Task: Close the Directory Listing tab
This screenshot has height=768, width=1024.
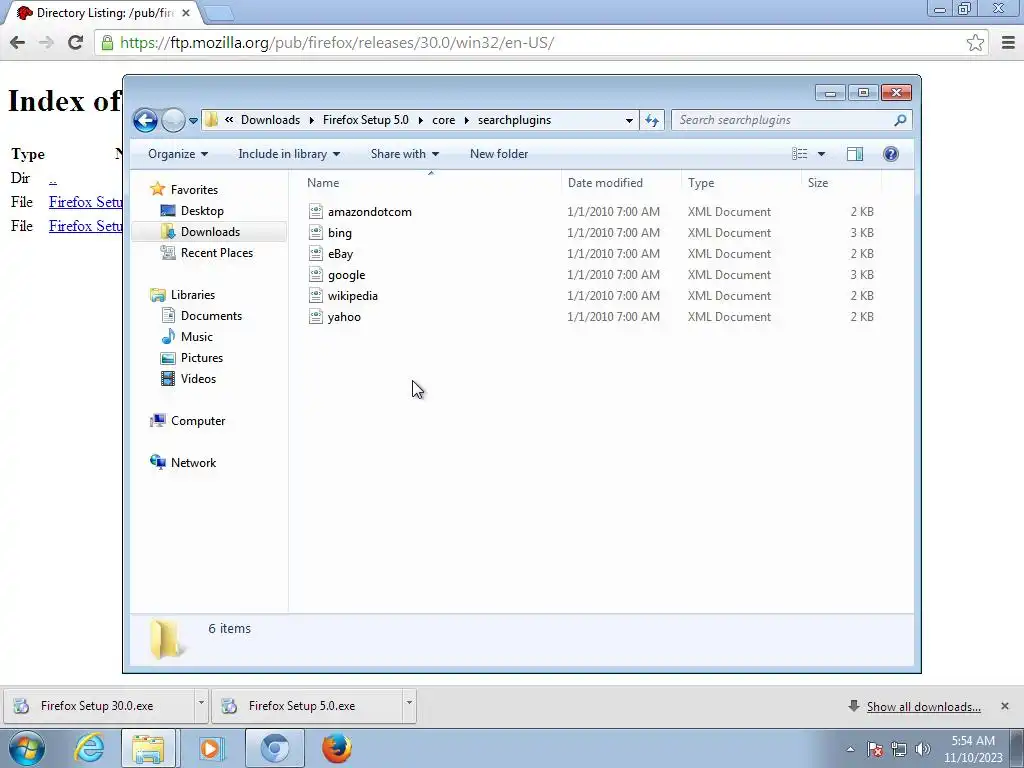Action: [x=186, y=13]
